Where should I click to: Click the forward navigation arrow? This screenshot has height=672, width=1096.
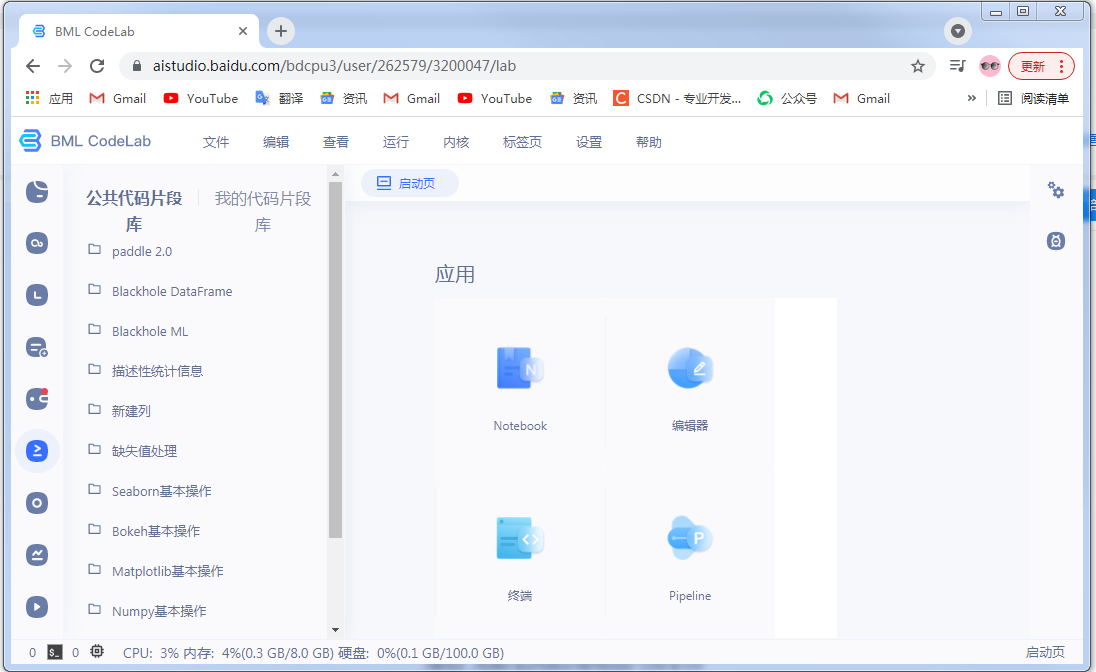(65, 66)
